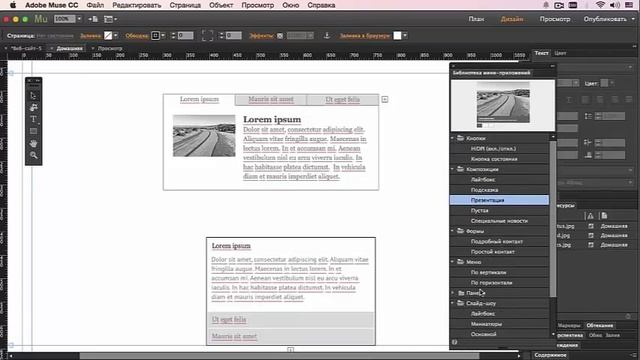Select Простой контакт form widget
640x360 pixels.
point(499,252)
